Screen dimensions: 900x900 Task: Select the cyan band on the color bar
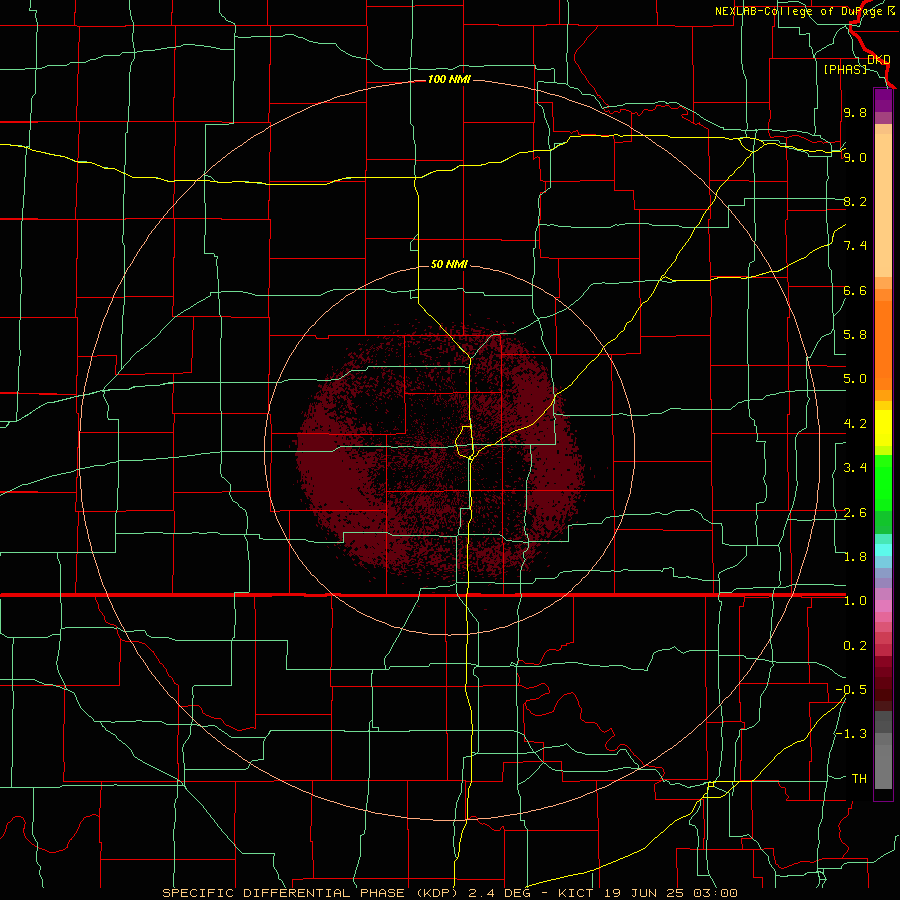tap(883, 550)
